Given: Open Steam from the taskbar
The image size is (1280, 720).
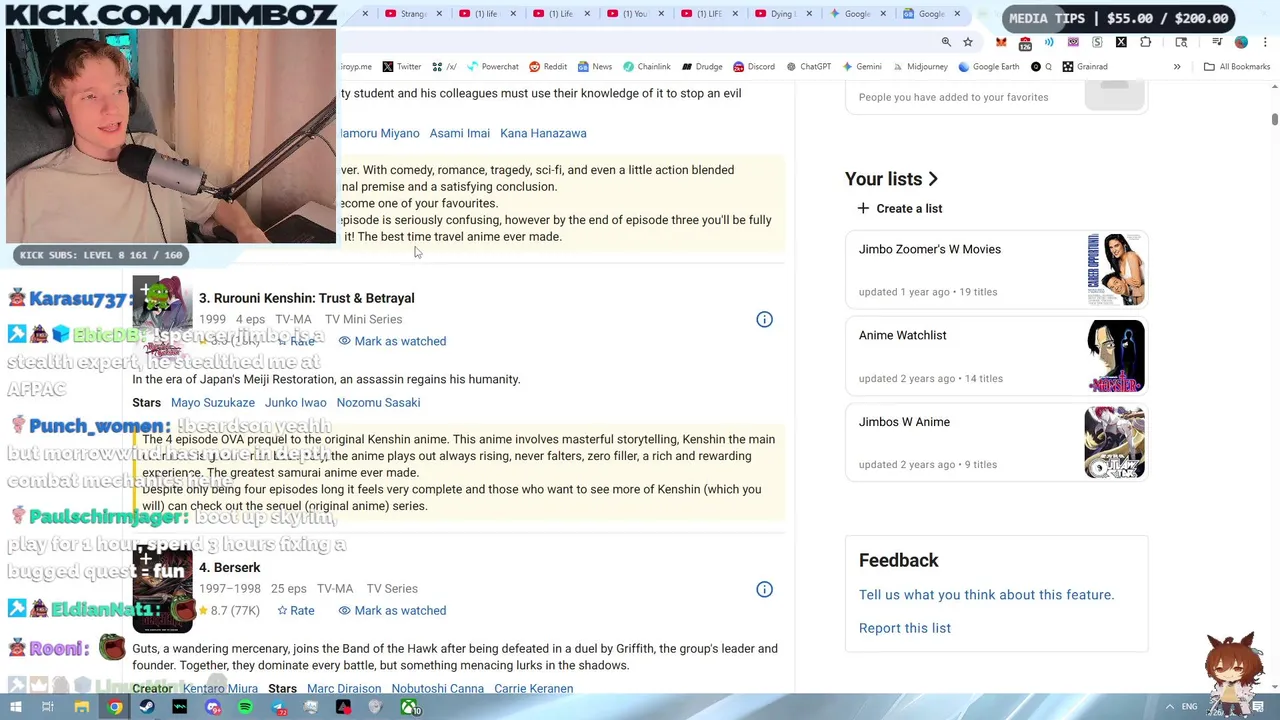Looking at the screenshot, I should click(147, 707).
